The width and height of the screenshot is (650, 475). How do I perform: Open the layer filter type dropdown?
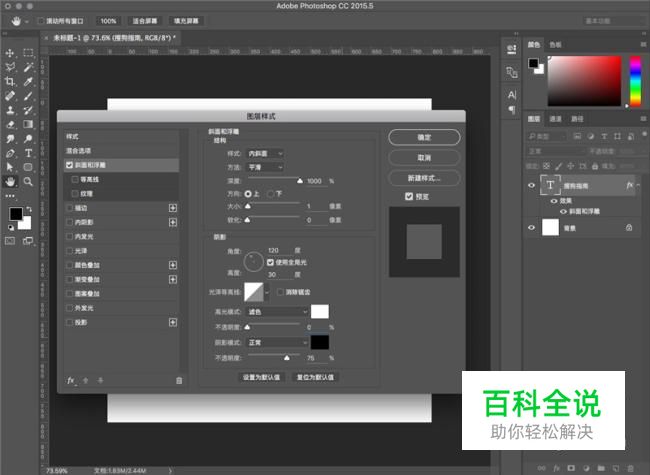click(547, 136)
